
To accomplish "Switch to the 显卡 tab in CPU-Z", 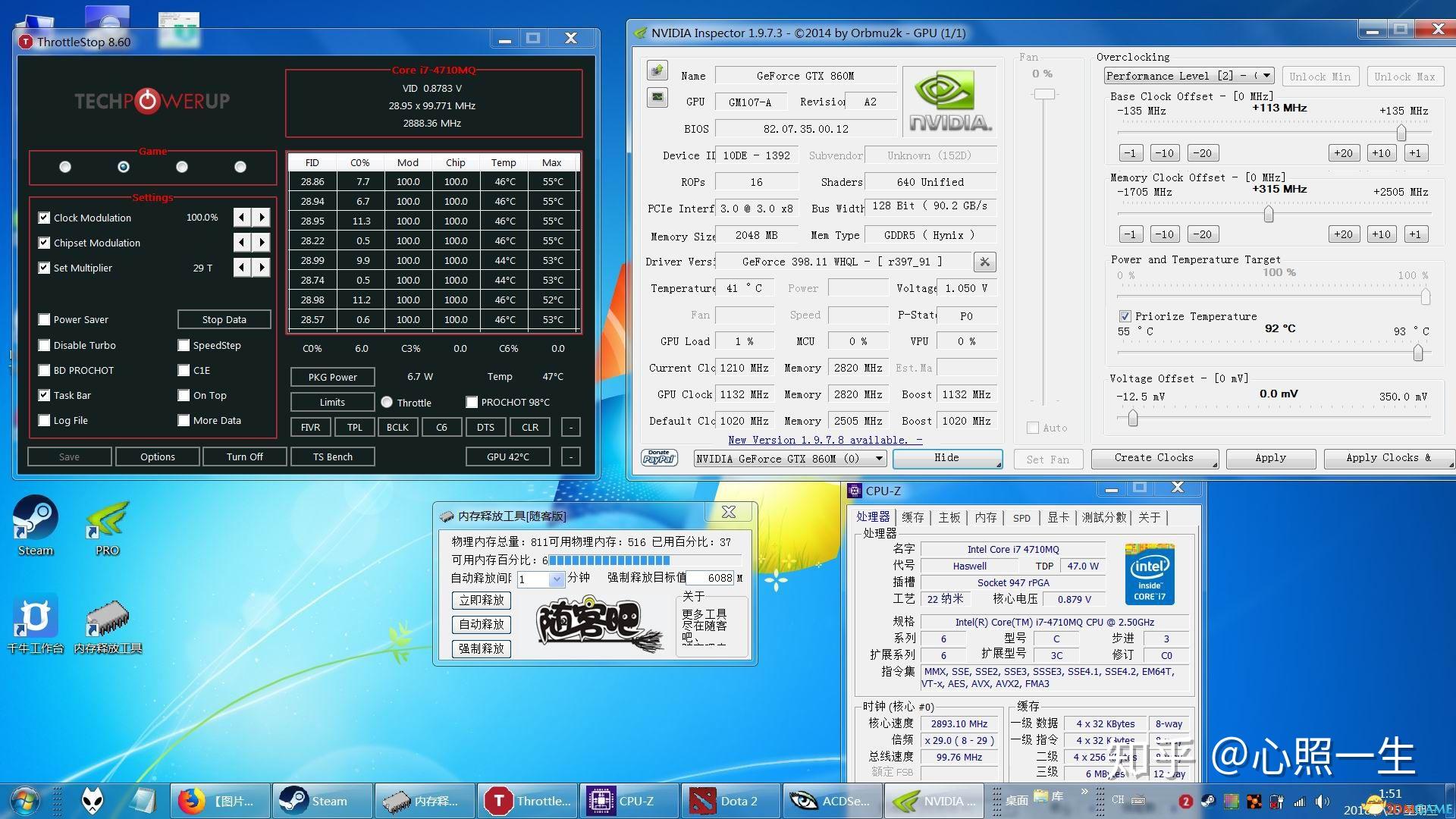I will point(1059,517).
